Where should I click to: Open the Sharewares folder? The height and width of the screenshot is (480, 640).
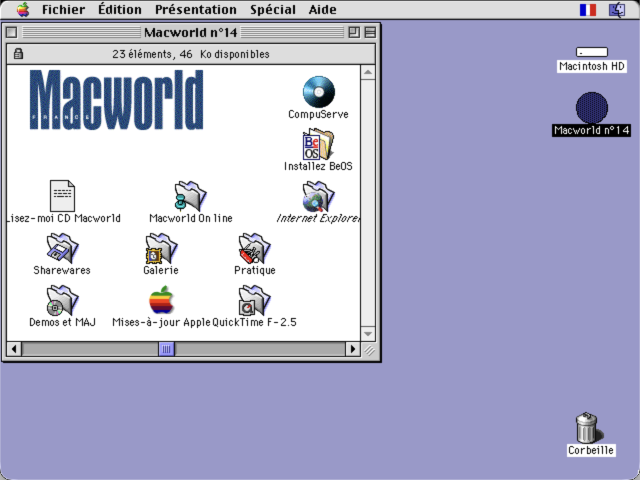tap(62, 248)
